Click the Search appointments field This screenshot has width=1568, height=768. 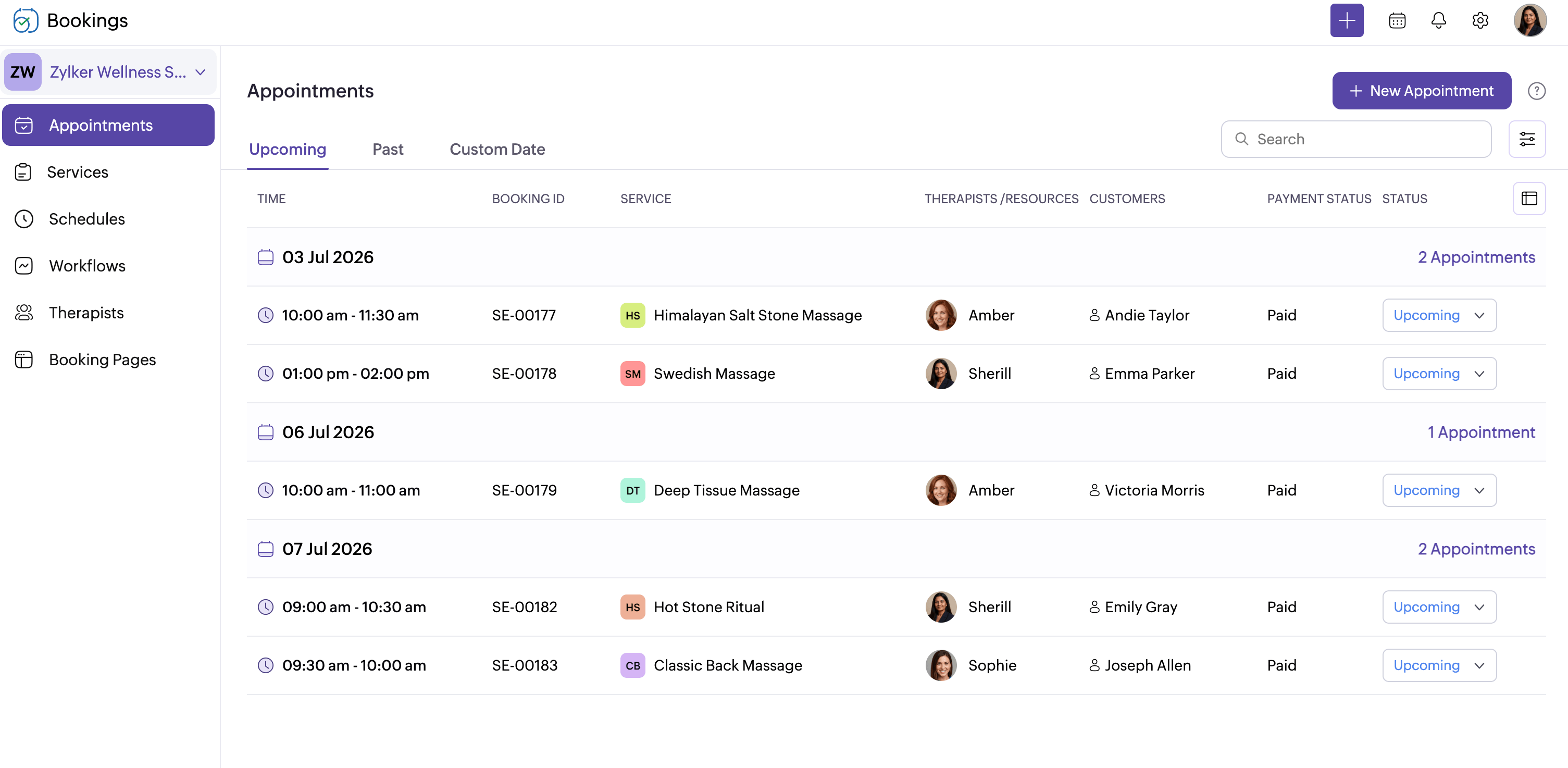coord(1355,139)
